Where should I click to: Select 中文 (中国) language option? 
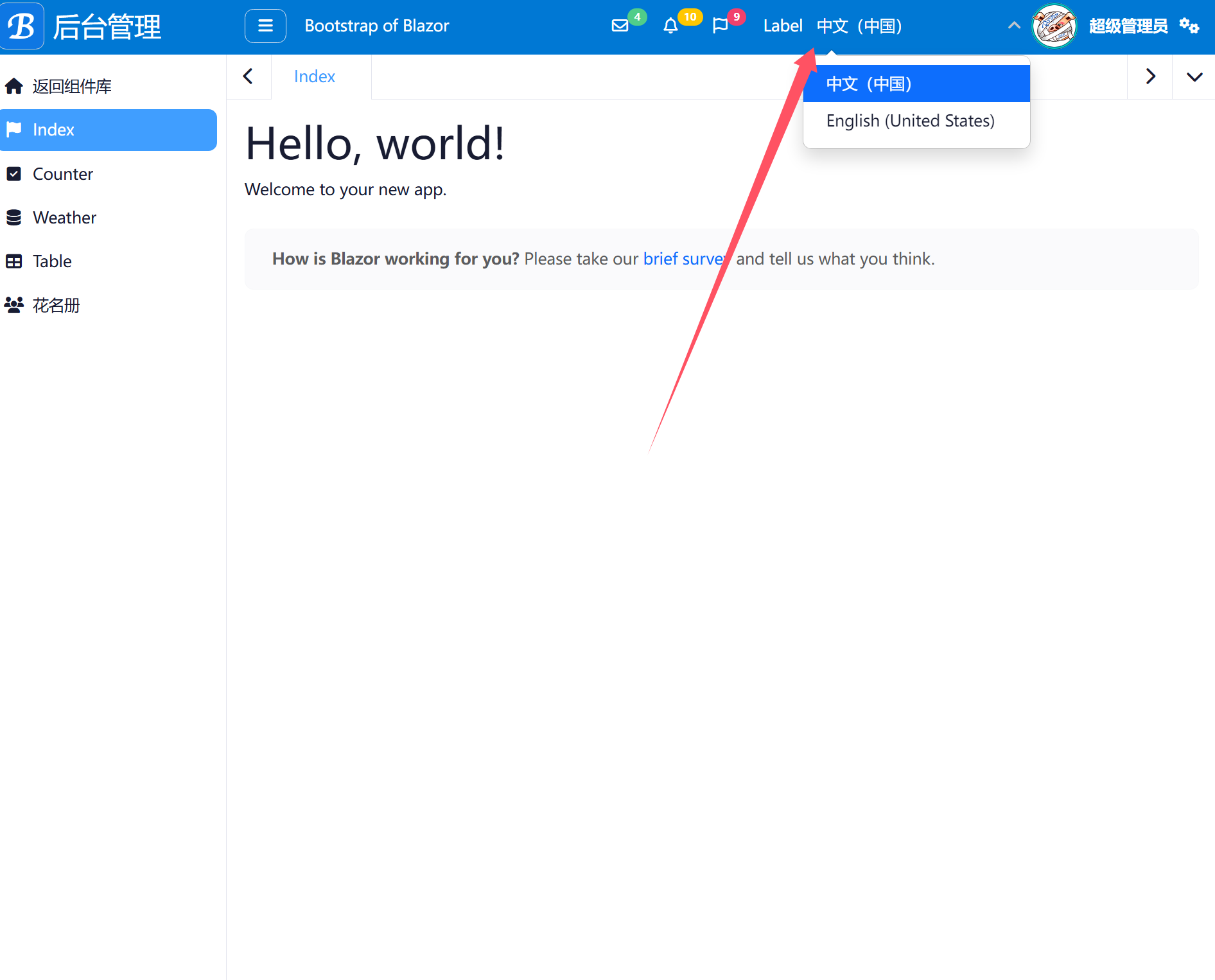(916, 83)
